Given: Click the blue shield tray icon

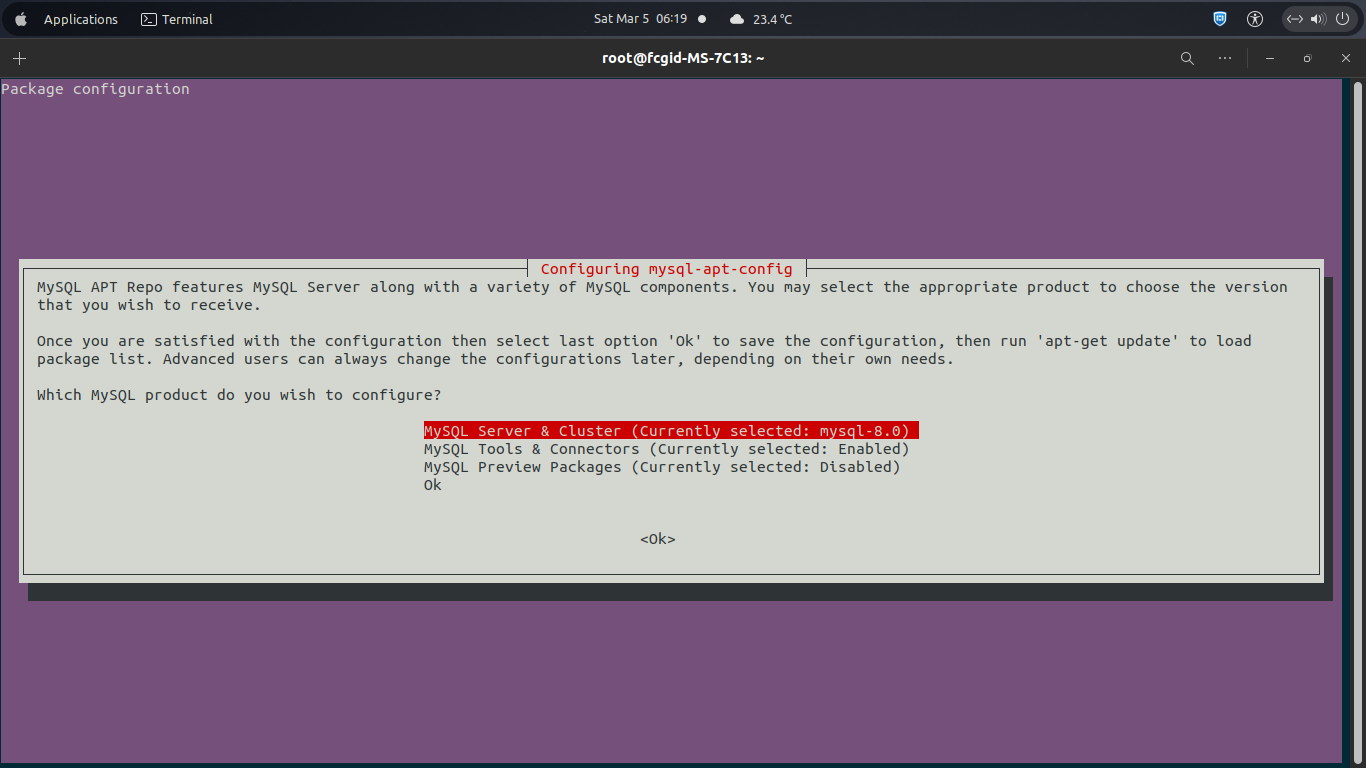Looking at the screenshot, I should [x=1220, y=19].
